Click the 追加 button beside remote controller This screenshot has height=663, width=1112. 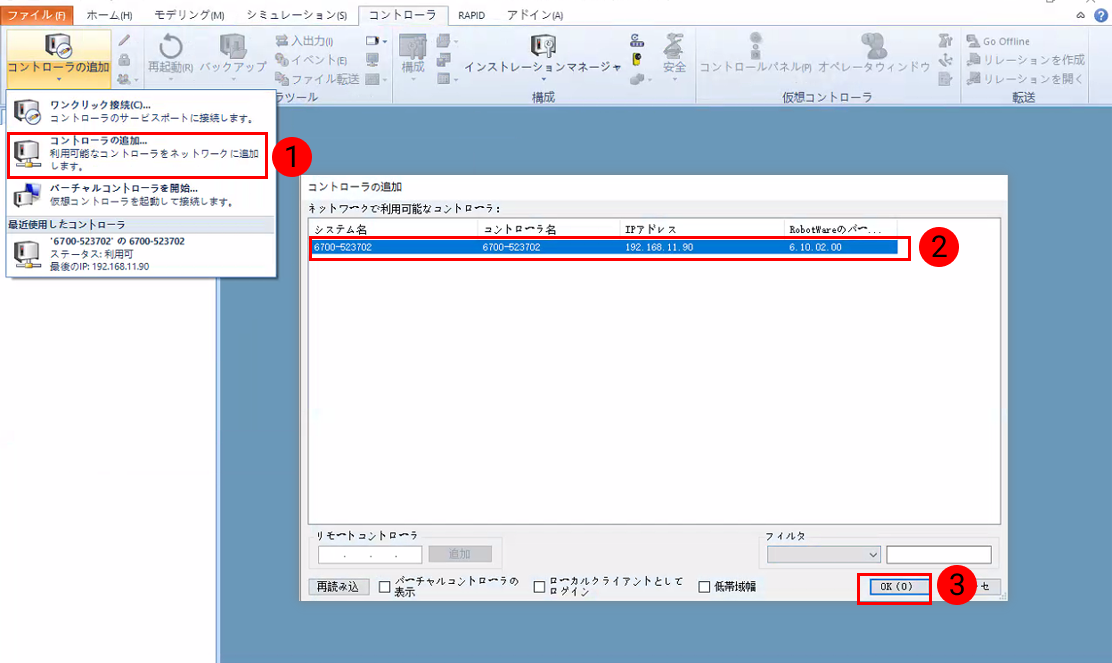tap(460, 554)
